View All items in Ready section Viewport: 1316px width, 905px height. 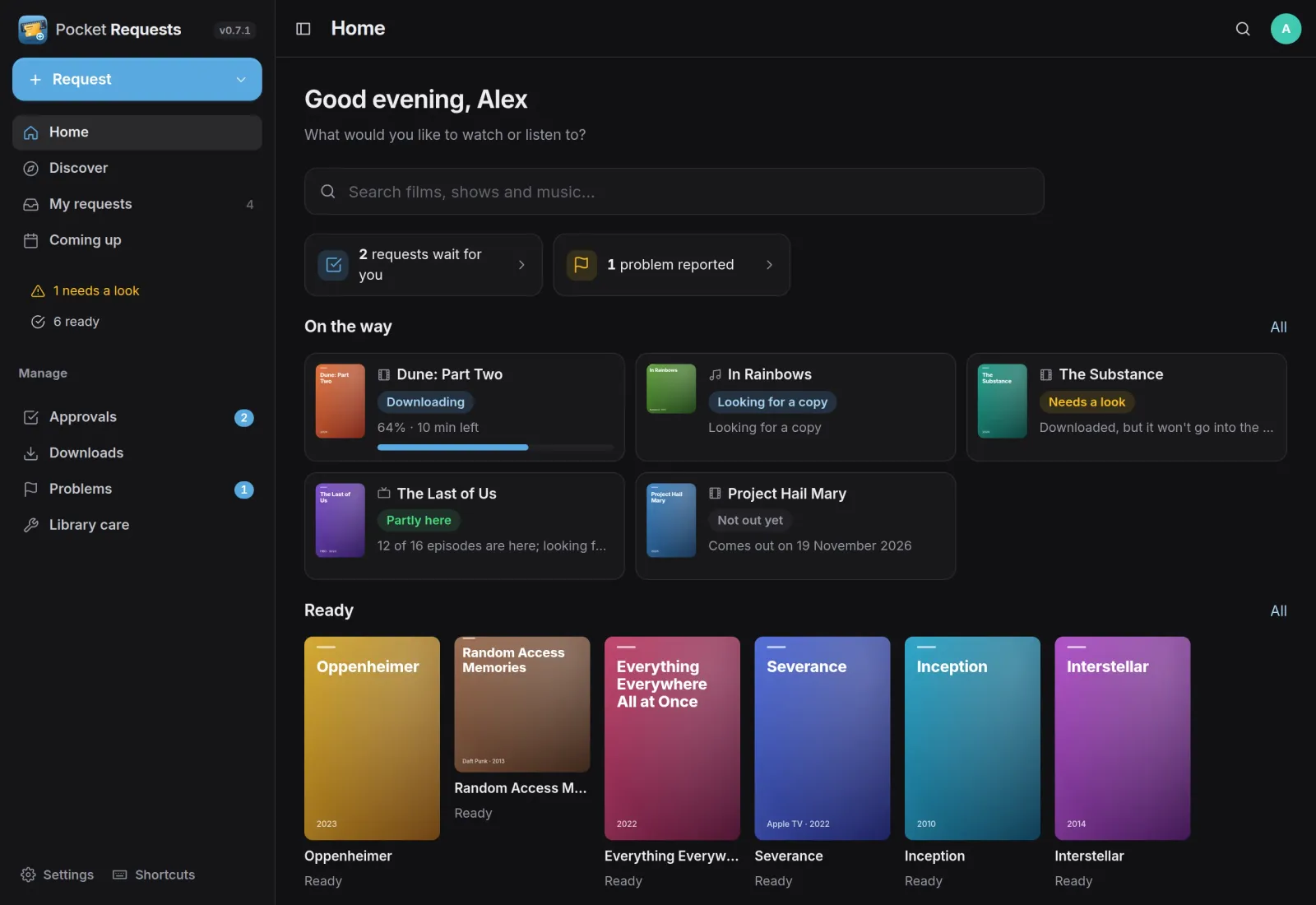pos(1278,611)
